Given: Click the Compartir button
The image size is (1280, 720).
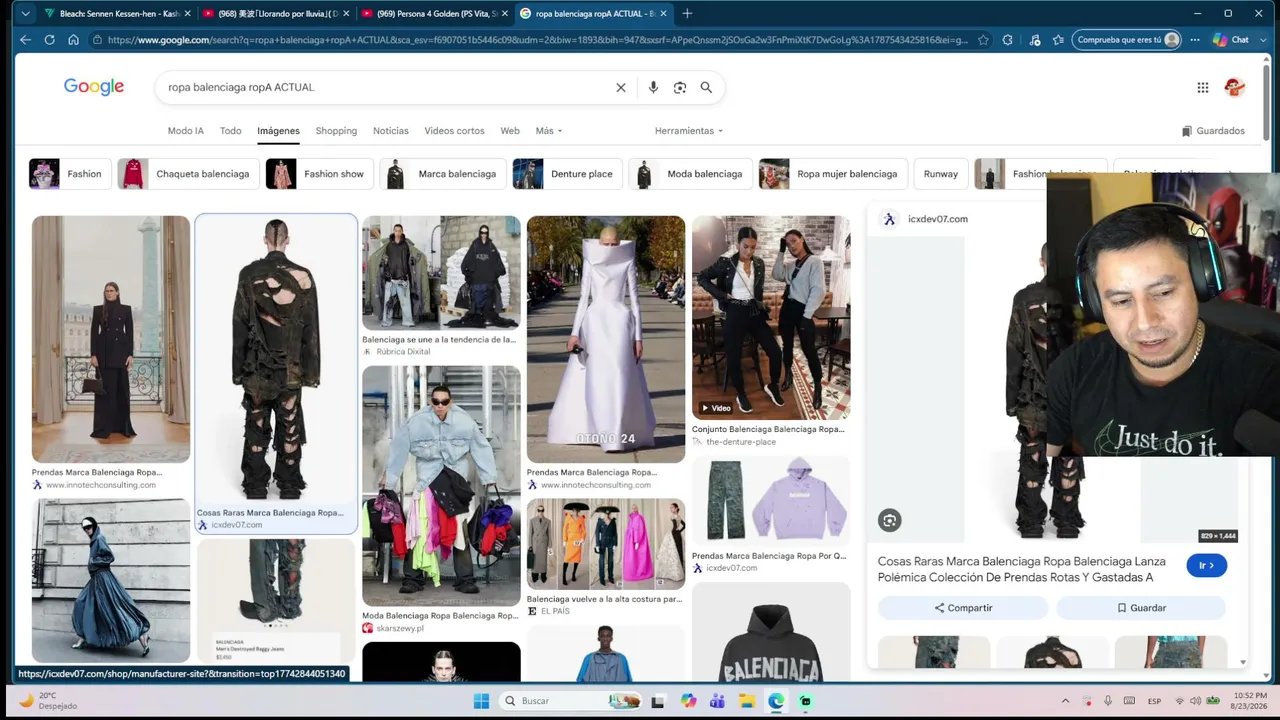Looking at the screenshot, I should 963,608.
